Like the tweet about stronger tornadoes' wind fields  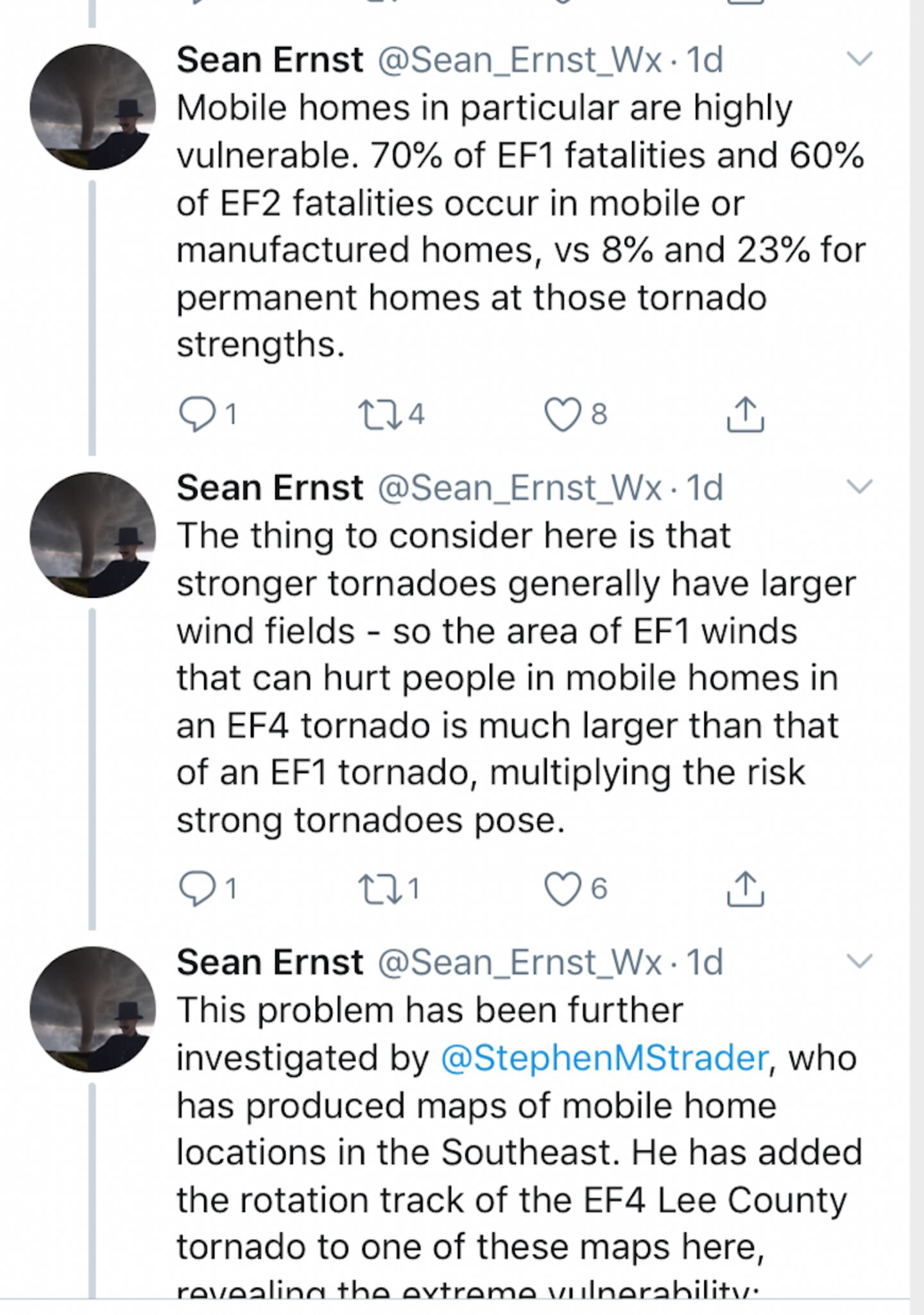(562, 889)
